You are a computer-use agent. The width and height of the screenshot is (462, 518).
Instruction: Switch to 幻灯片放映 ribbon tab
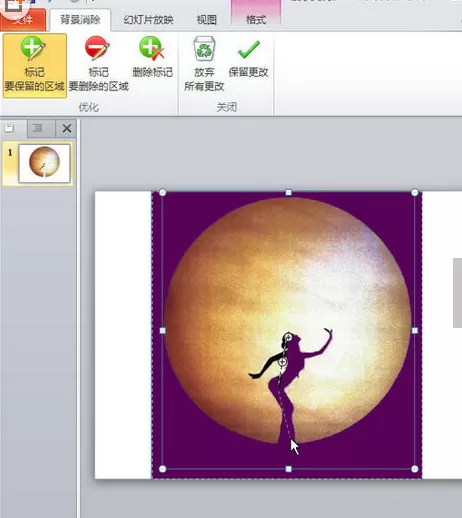click(x=148, y=20)
